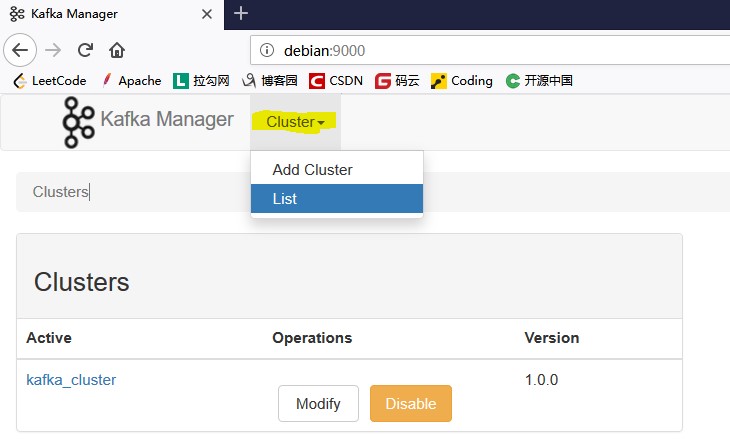Open the 拉勾网 bookmark

click(x=201, y=81)
